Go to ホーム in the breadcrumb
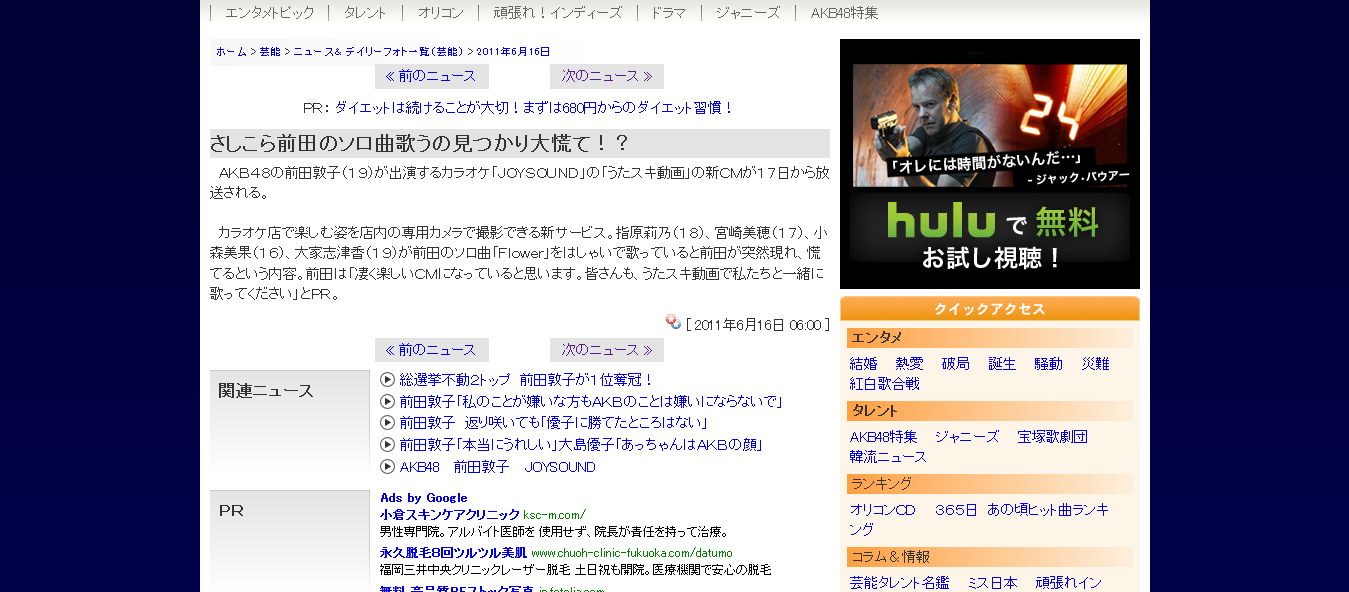This screenshot has width=1349, height=592. click(x=231, y=51)
